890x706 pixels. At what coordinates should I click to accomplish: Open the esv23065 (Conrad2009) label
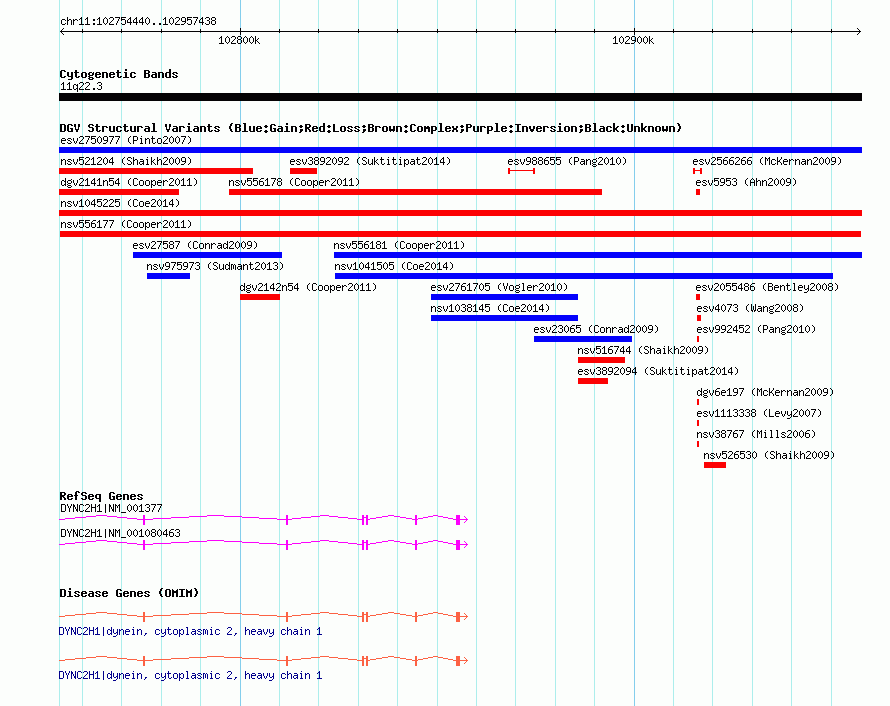coord(596,329)
